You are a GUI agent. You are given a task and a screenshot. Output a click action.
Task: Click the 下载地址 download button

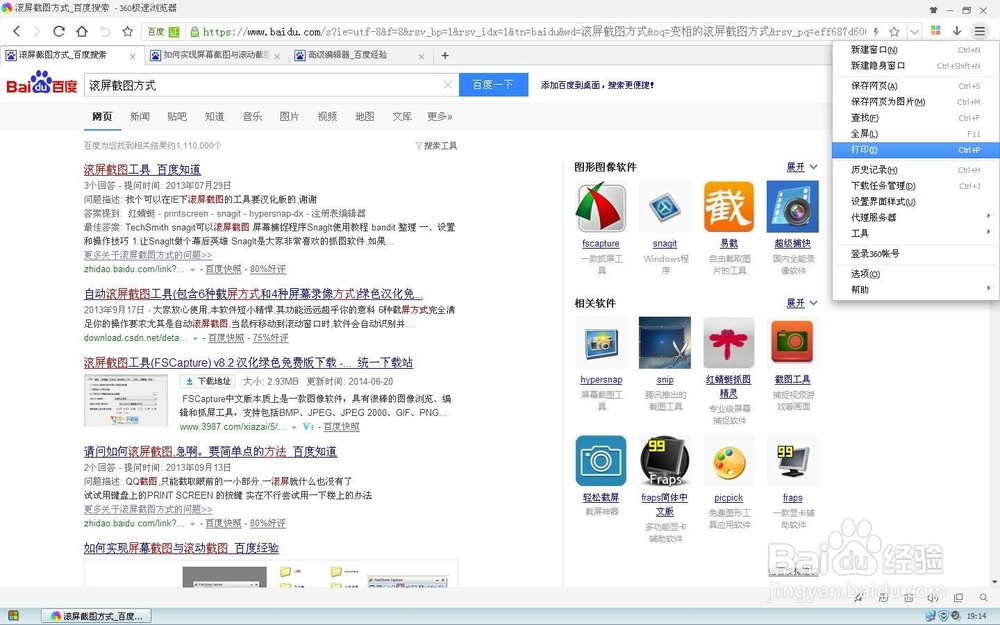click(x=208, y=381)
